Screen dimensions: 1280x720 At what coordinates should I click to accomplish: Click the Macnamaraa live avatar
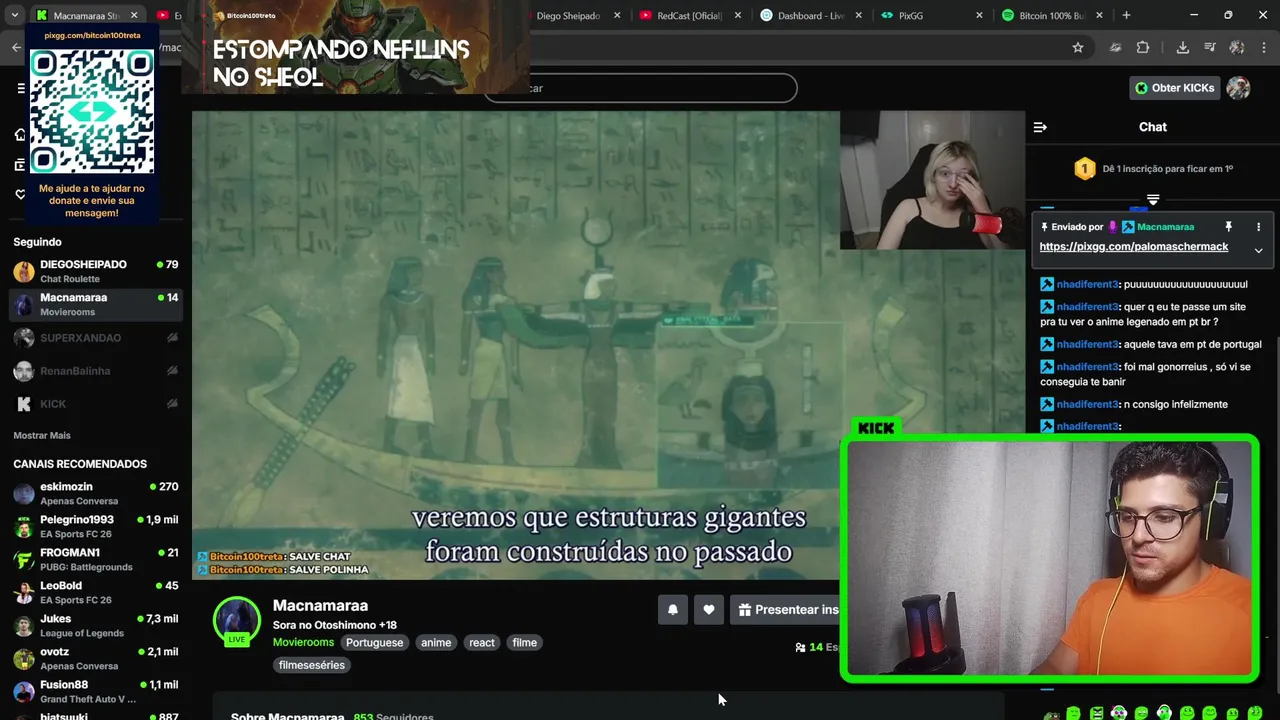click(x=237, y=621)
